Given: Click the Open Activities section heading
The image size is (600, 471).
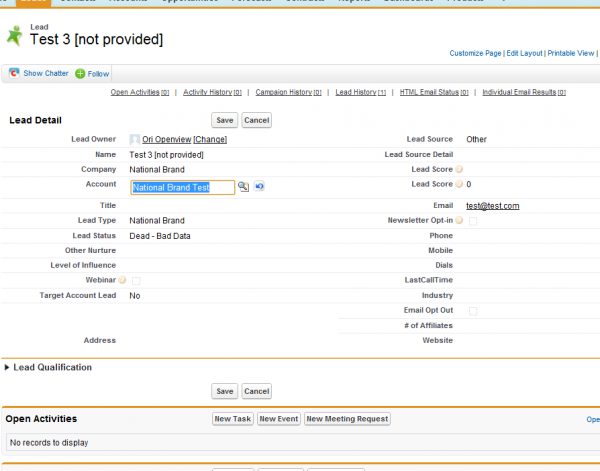Looking at the screenshot, I should [x=41, y=419].
